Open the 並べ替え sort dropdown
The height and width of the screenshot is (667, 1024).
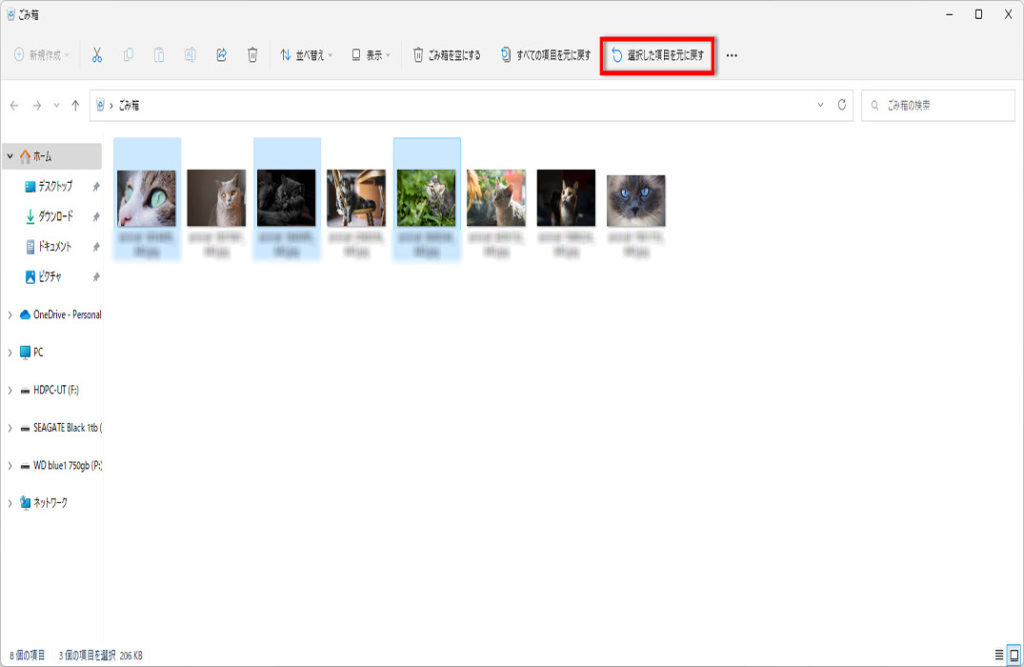(x=306, y=55)
